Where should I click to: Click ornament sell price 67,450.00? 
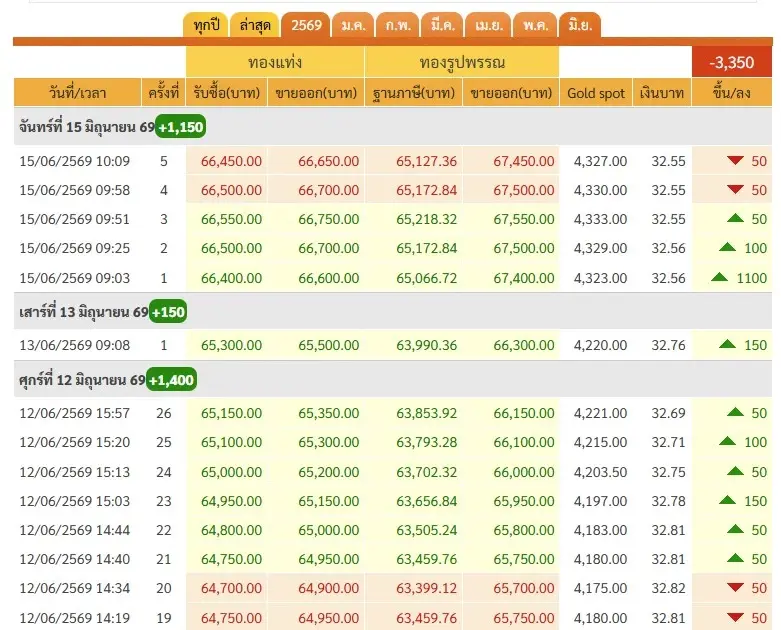coord(523,161)
